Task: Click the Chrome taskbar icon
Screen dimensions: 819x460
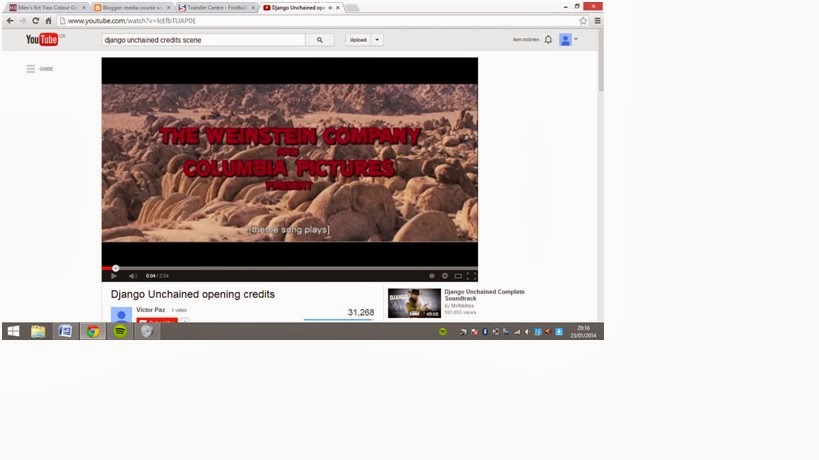Action: 93,332
